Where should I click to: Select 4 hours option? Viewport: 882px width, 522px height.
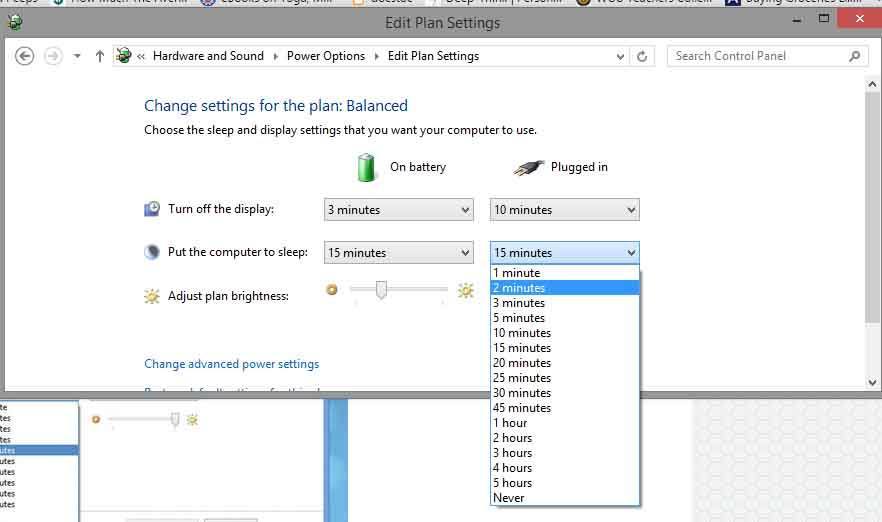pyautogui.click(x=565, y=467)
